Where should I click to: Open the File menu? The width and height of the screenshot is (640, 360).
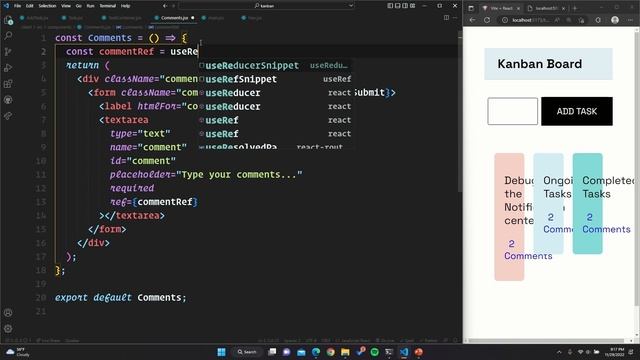pyautogui.click(x=17, y=6)
